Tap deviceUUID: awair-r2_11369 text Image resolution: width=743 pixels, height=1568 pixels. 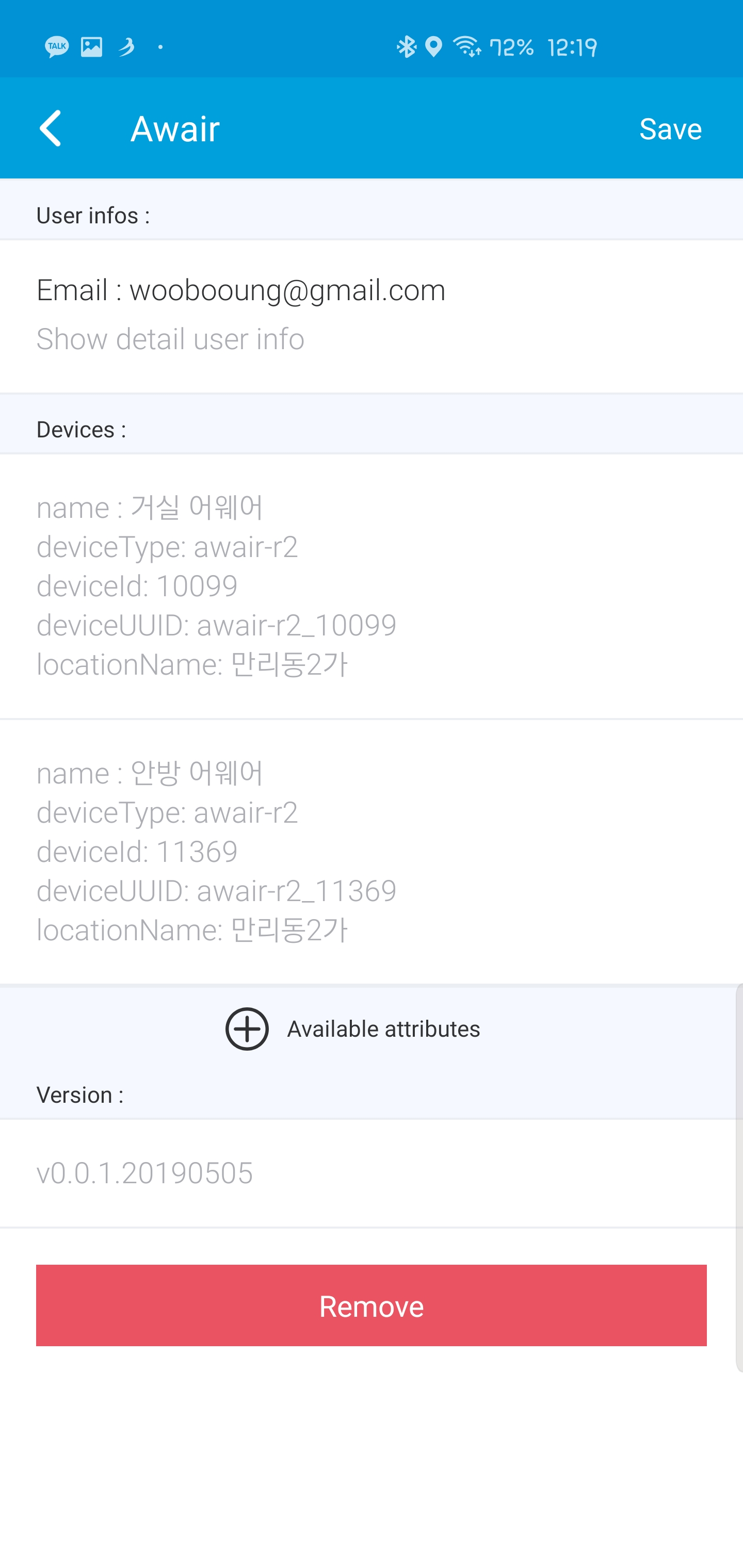(x=217, y=891)
